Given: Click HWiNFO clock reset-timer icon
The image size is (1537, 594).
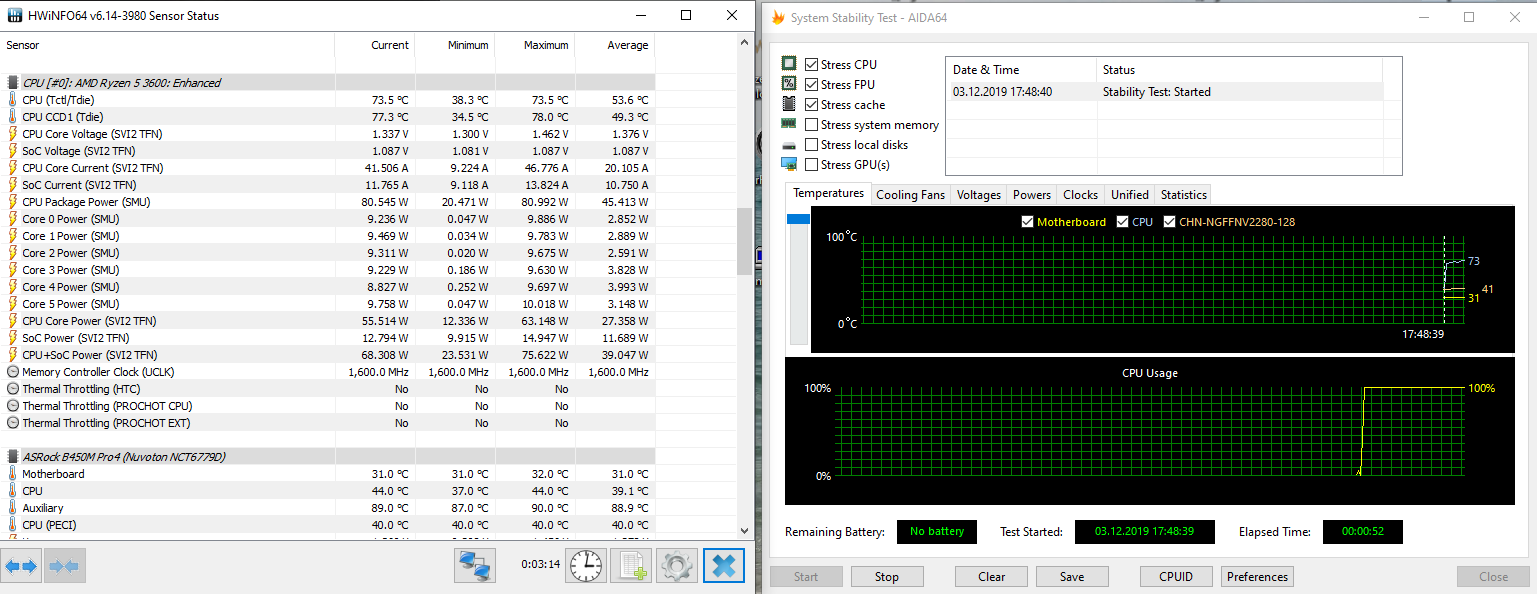Looking at the screenshot, I should point(586,566).
